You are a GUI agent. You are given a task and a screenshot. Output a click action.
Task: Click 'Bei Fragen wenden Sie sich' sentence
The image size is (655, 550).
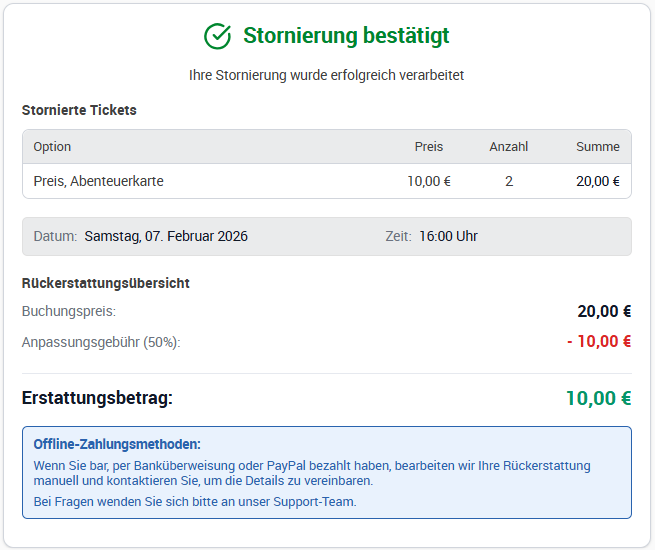point(195,502)
